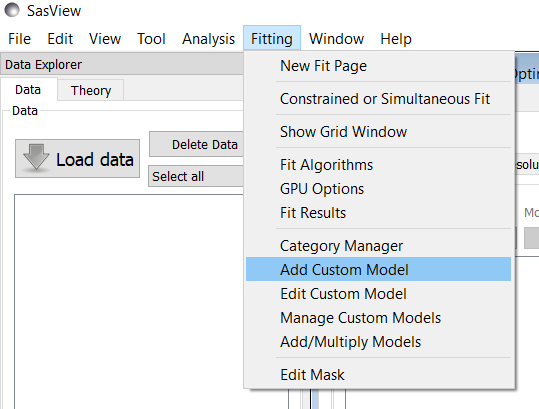Screen dimensions: 539x409
Task: Click inside the empty data list area
Action: coord(129,301)
